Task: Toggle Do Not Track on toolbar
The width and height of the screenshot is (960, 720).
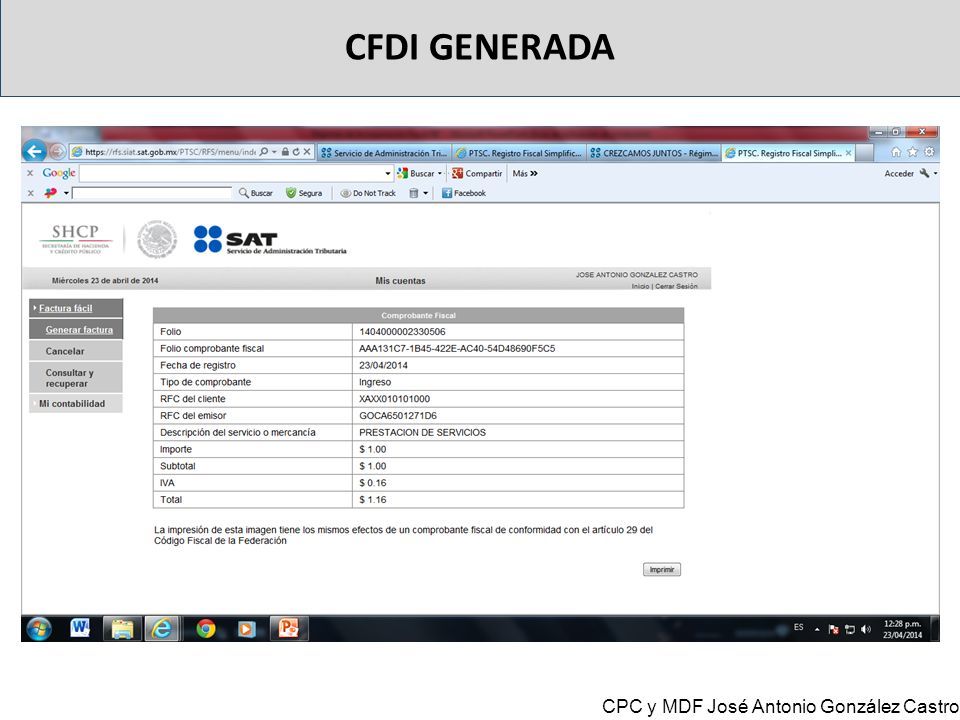Action: (368, 193)
